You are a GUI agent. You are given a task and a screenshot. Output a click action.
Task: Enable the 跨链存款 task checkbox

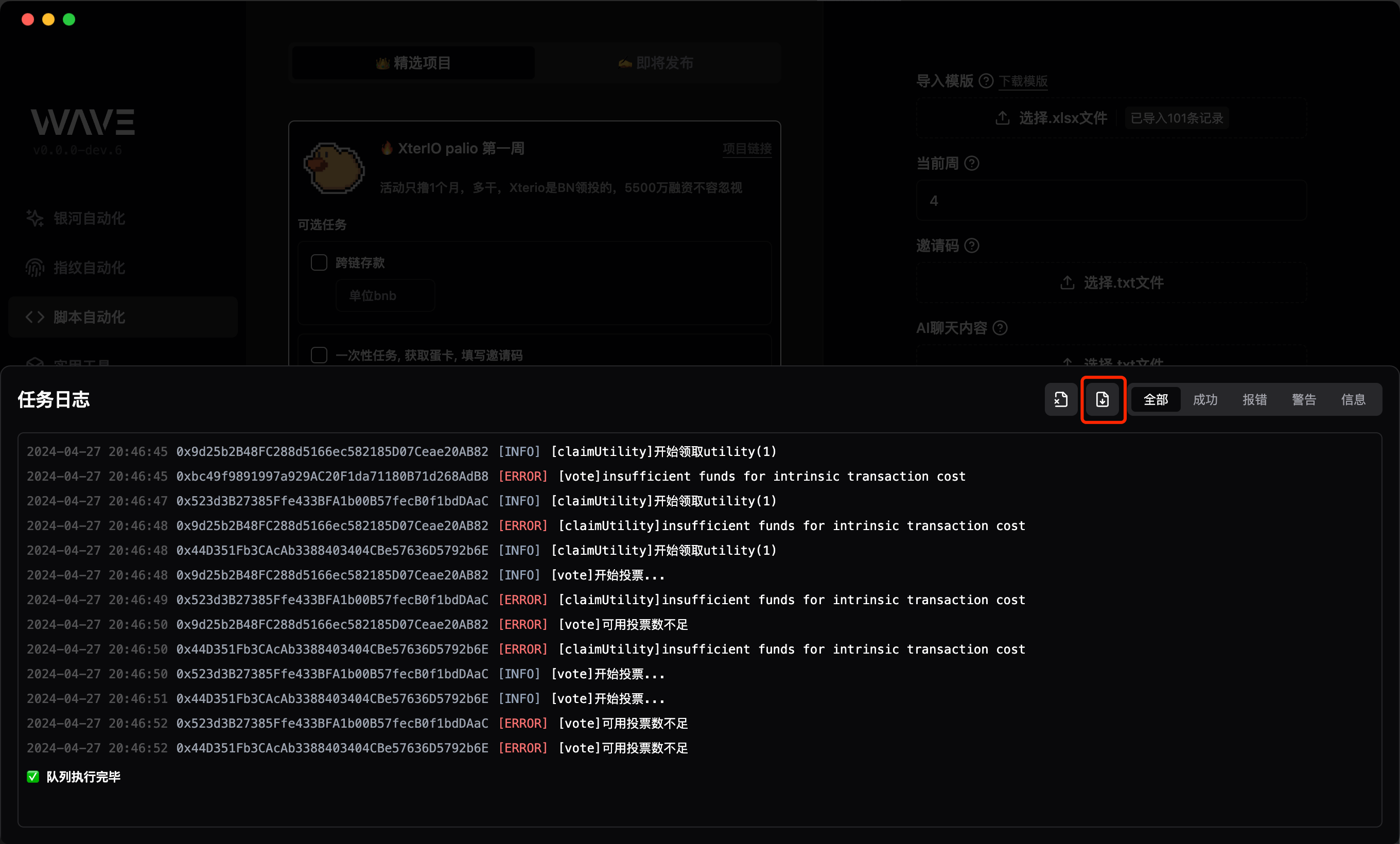(x=319, y=262)
